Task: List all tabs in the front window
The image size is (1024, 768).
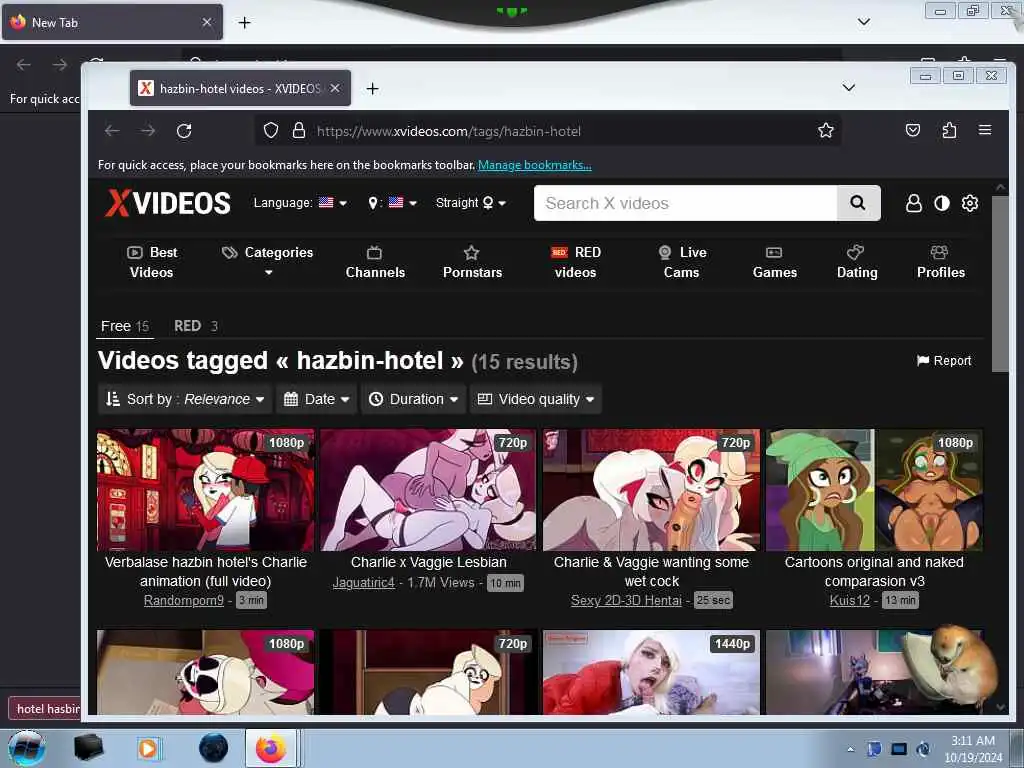Action: 848,88
